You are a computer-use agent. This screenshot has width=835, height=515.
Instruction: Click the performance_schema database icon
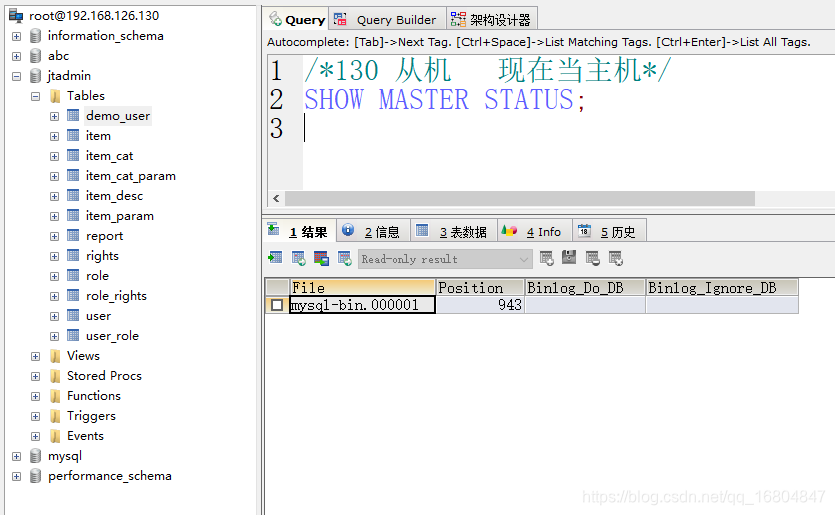click(x=36, y=476)
